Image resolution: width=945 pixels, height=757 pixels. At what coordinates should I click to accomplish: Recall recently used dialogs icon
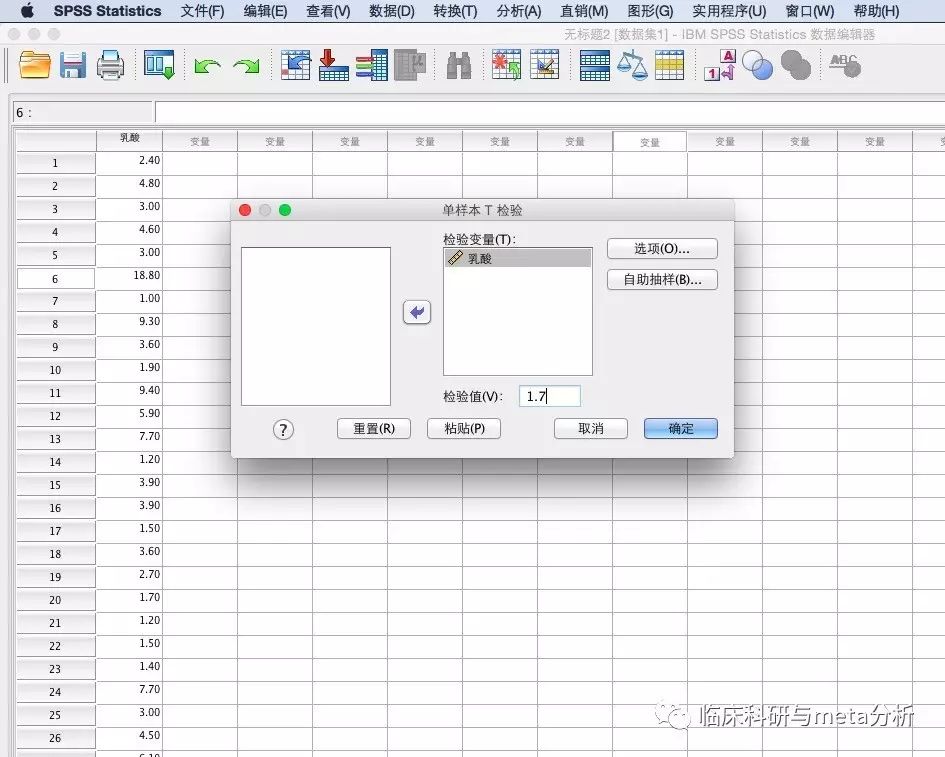(159, 64)
